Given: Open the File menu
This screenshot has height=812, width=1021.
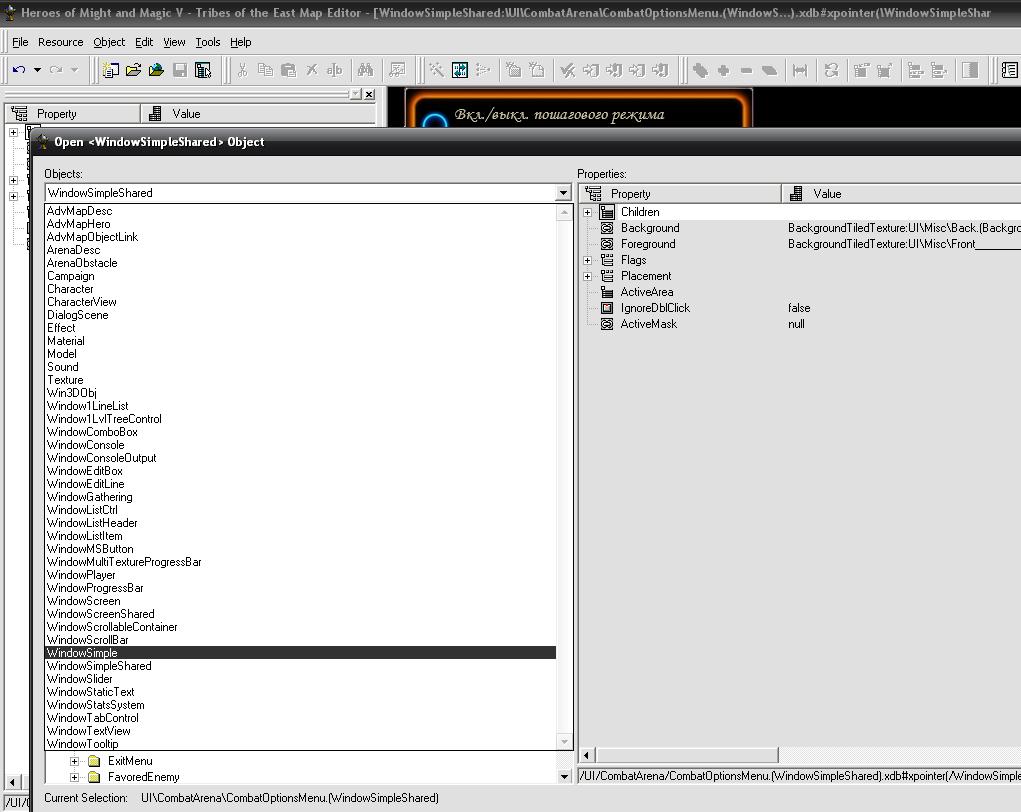Looking at the screenshot, I should (20, 42).
